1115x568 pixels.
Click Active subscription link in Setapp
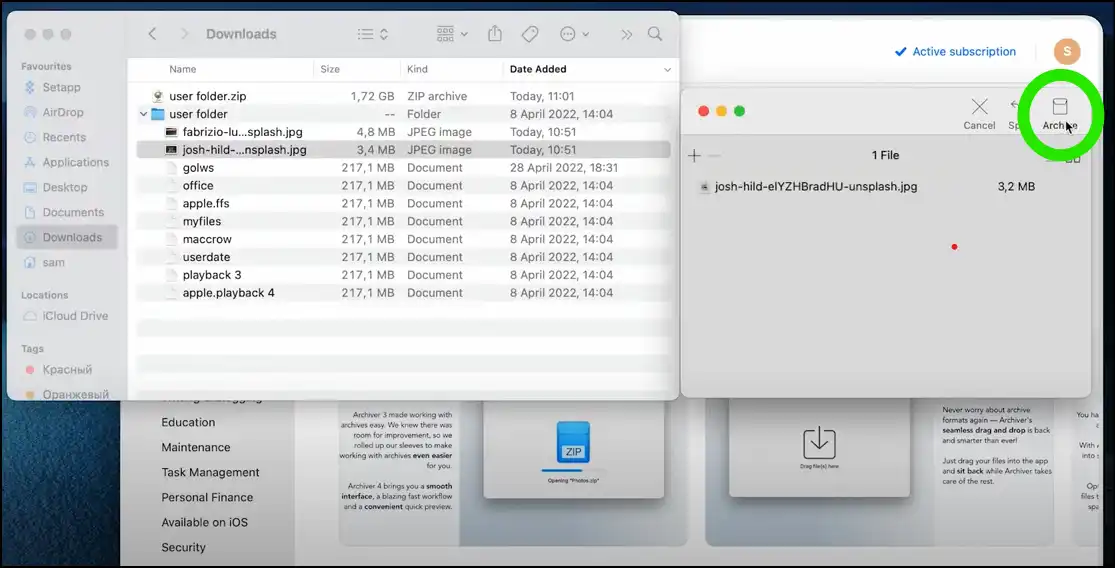point(955,51)
